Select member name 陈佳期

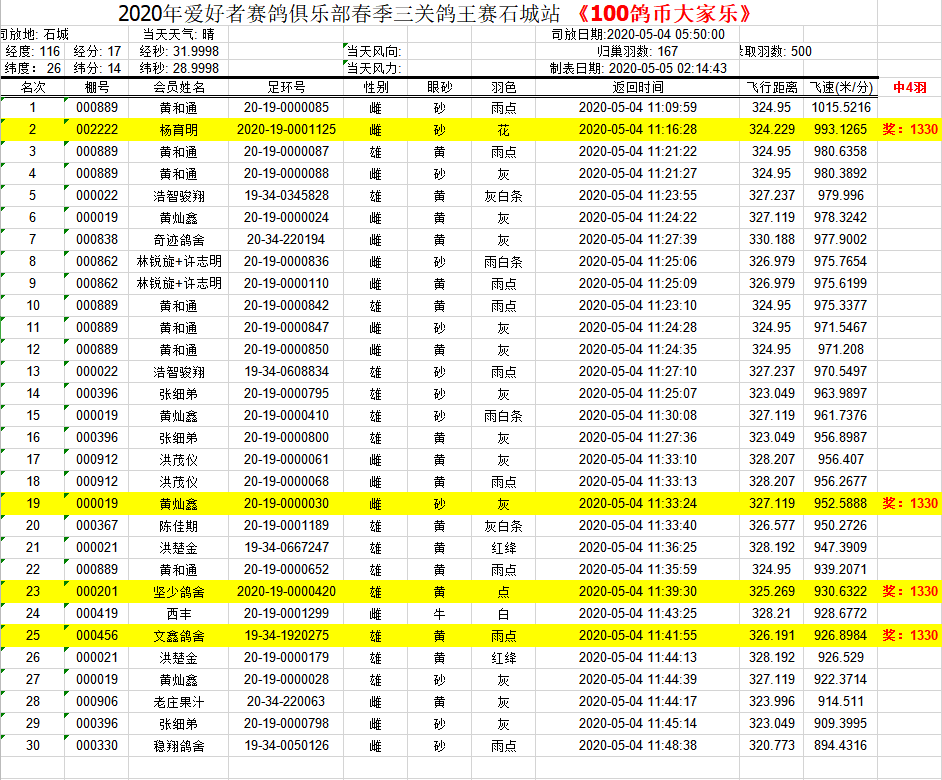pyautogui.click(x=179, y=526)
